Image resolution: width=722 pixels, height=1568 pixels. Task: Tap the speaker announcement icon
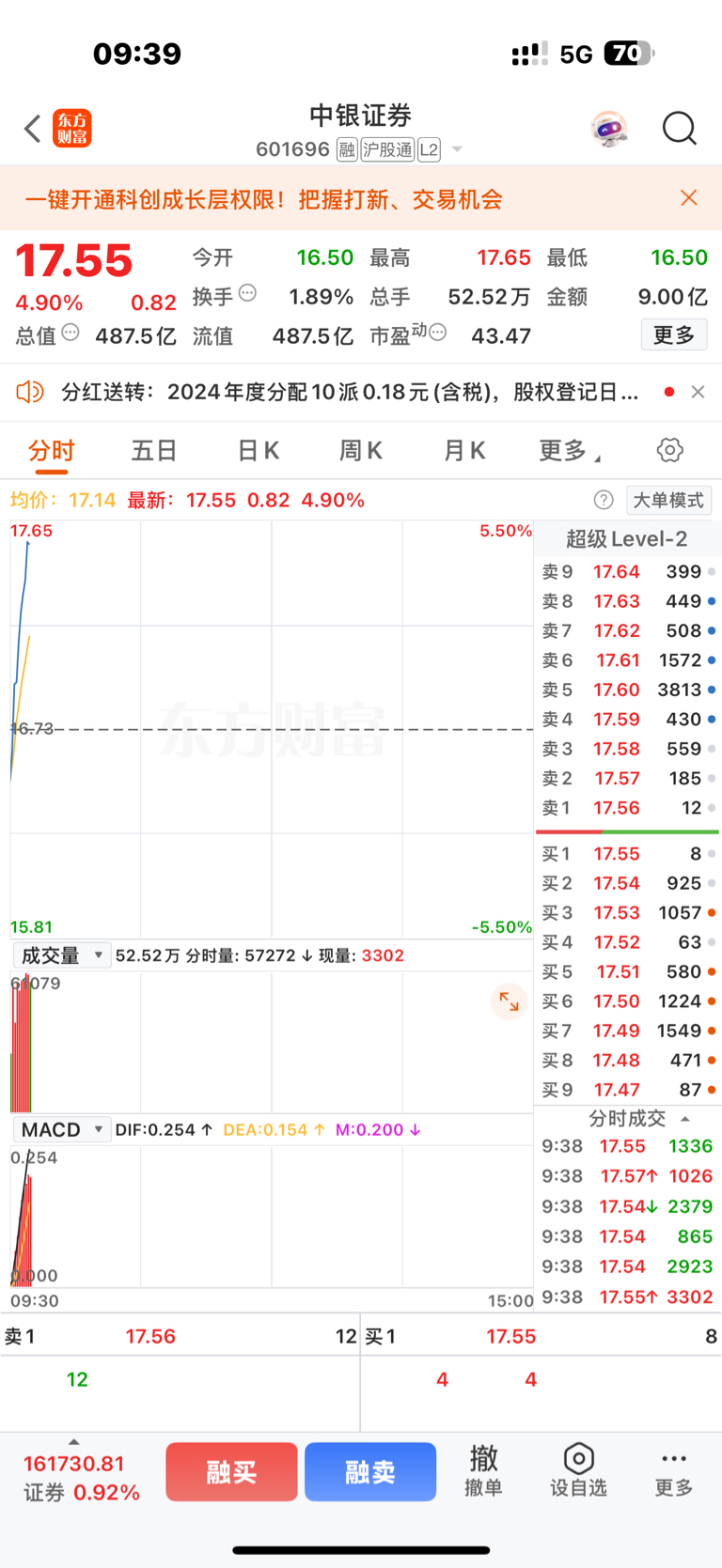click(x=30, y=392)
